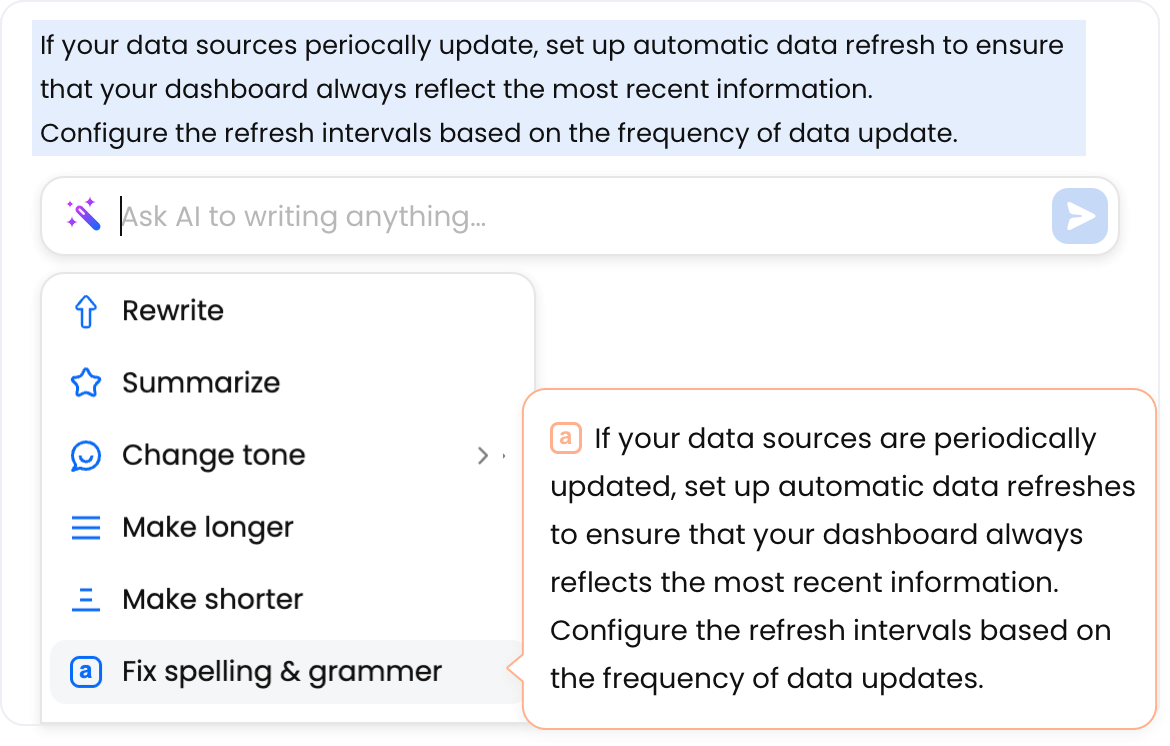Select the Make longer lines icon
Screen dimensions: 1170x746
[x=87, y=527]
